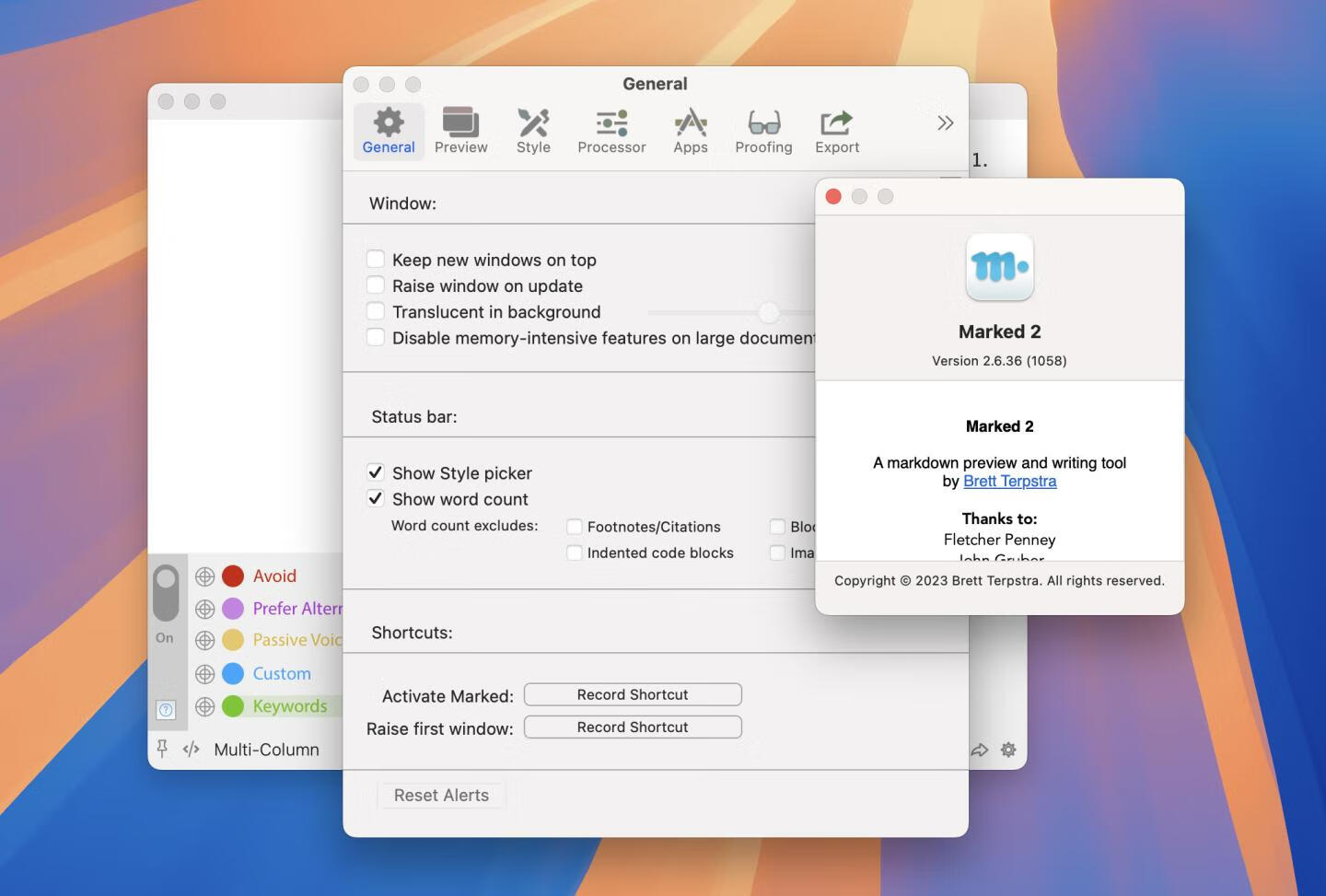
Task: Exclude Footnotes/Citations from word count
Action: pyautogui.click(x=575, y=527)
